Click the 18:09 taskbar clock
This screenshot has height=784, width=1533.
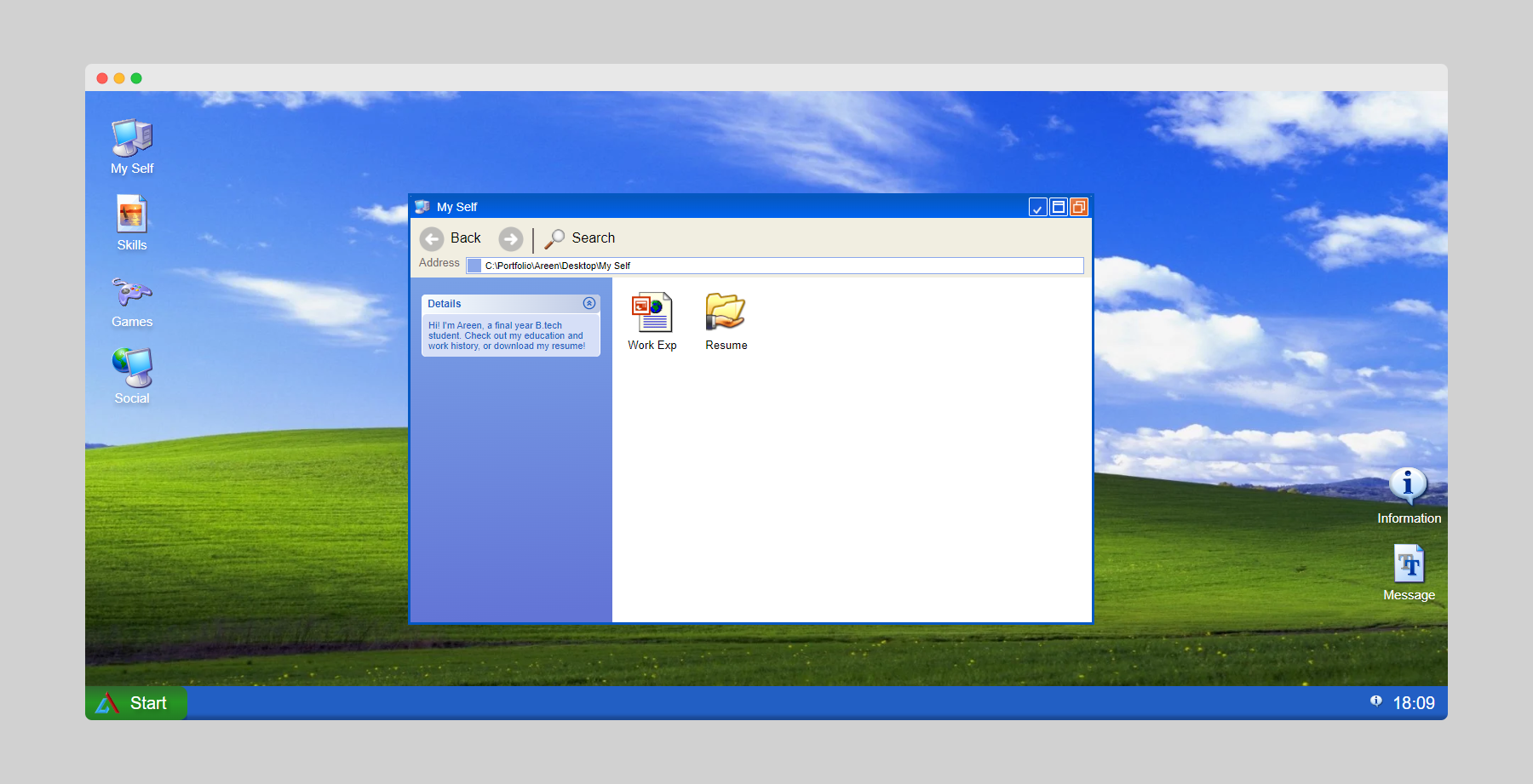point(1414,703)
